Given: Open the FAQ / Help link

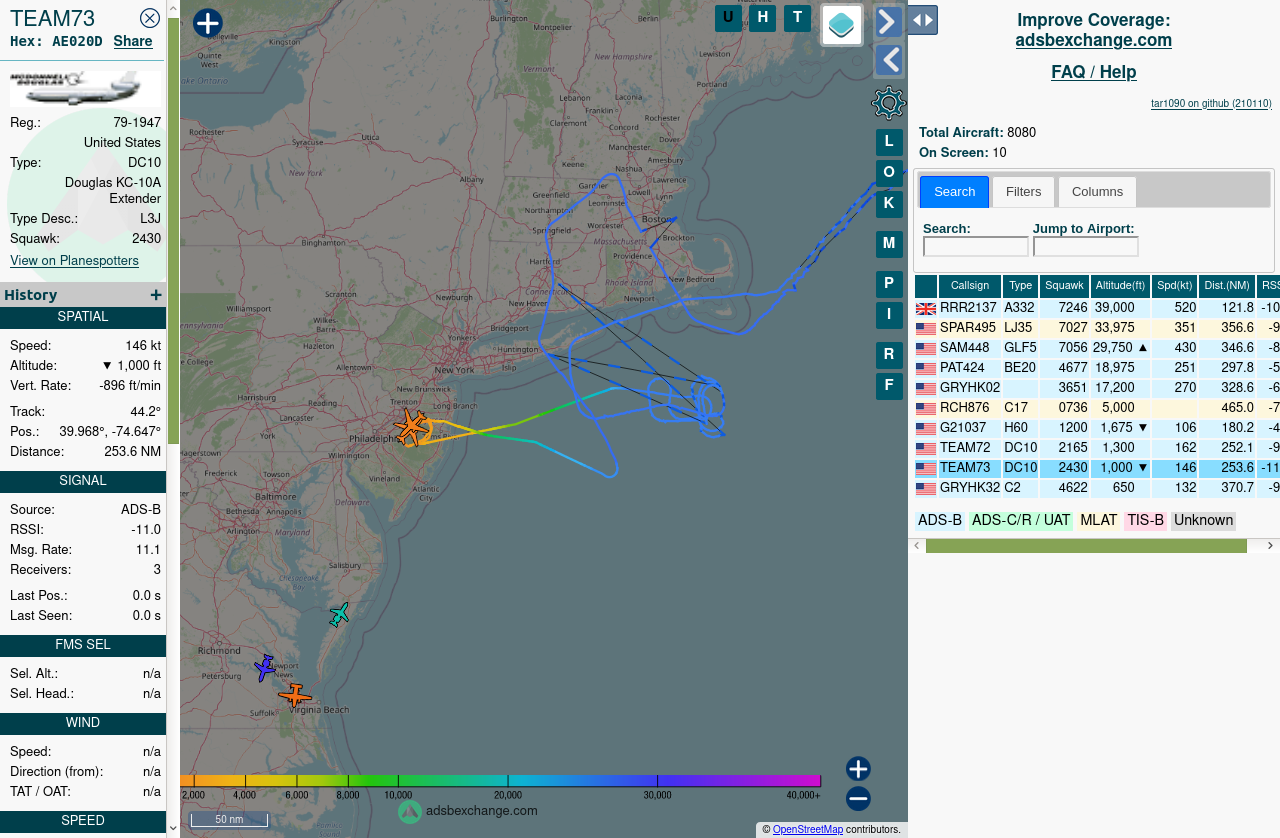Looking at the screenshot, I should (1094, 72).
